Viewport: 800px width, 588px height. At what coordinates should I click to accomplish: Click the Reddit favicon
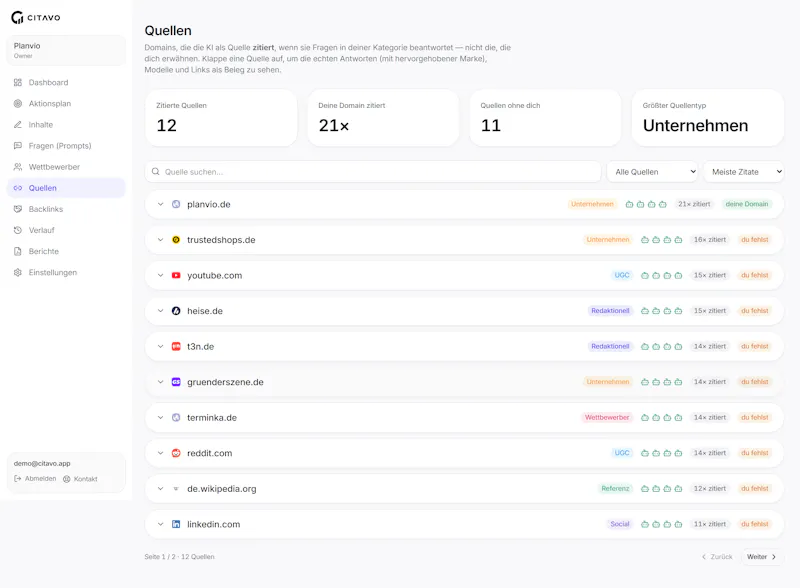coord(176,453)
